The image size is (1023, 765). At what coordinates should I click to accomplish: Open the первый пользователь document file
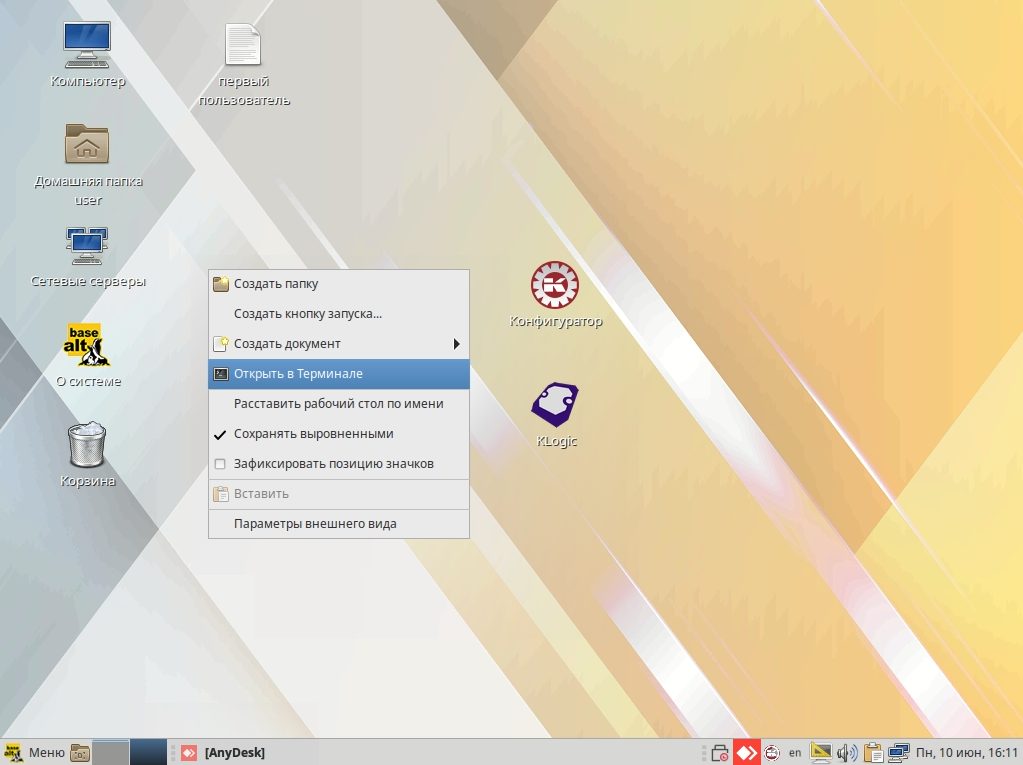[x=243, y=45]
